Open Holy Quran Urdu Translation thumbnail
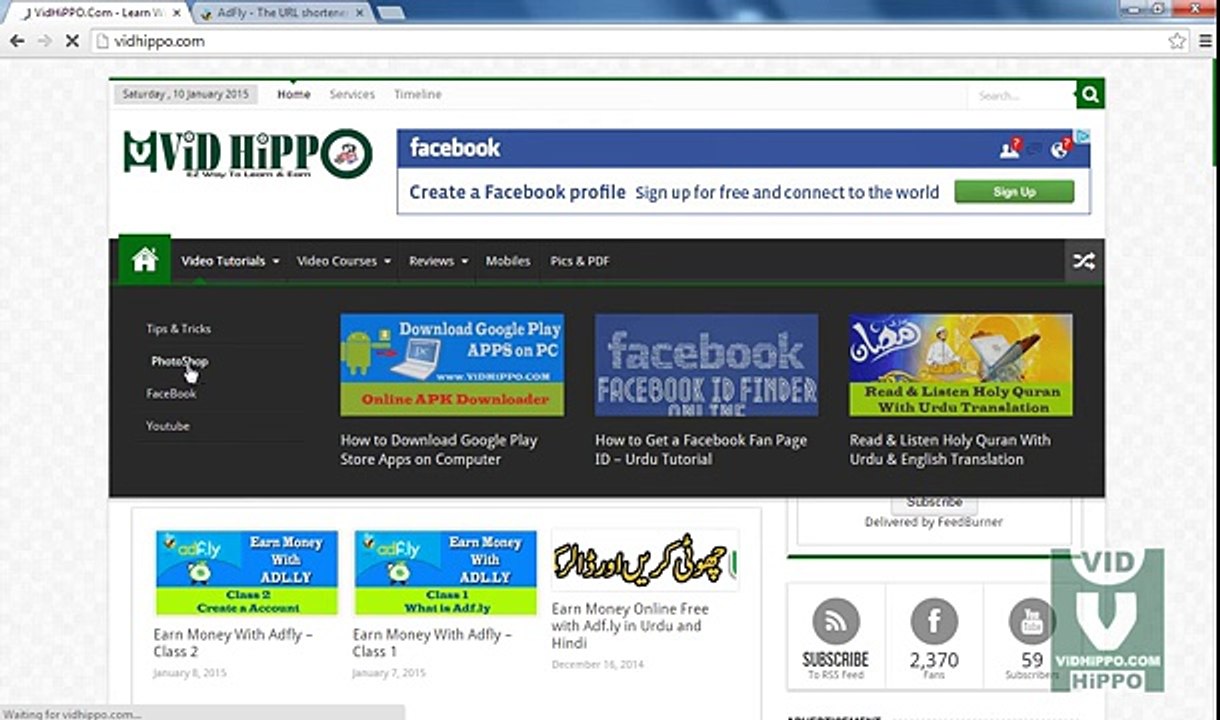 [961, 365]
